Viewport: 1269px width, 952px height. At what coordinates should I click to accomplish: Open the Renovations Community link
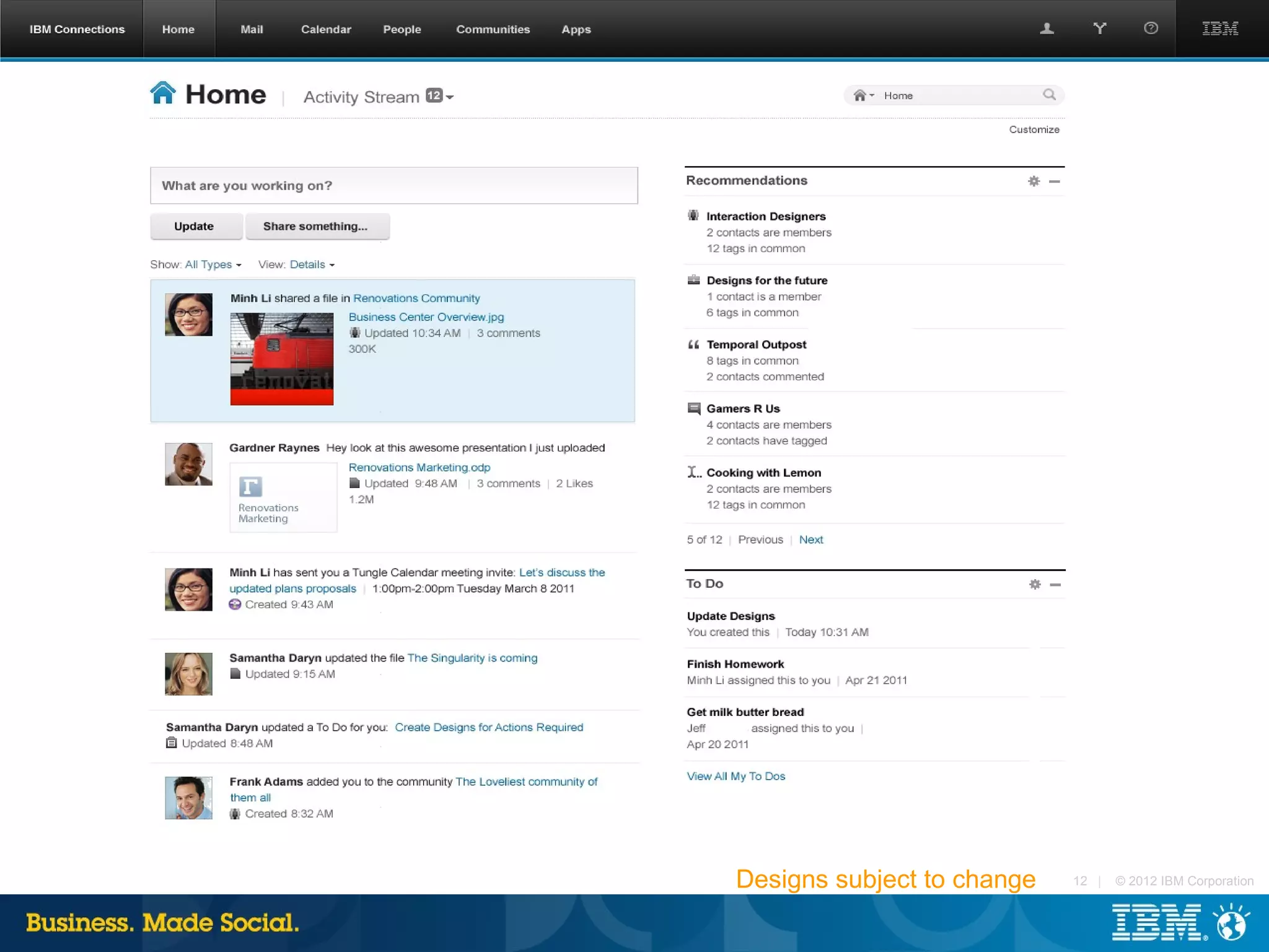[x=416, y=298]
